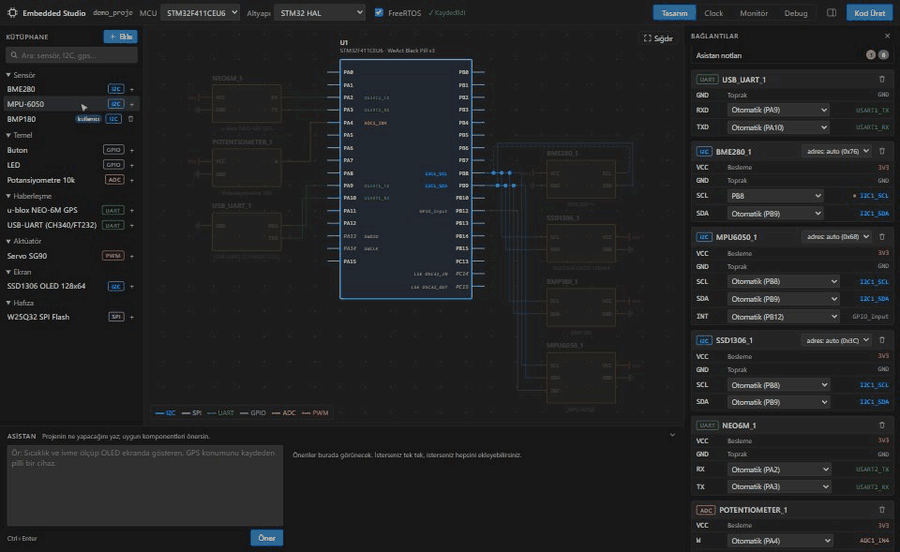Screen dimensions: 900x552
Task: Delete SSD1306_1 connection trash icon
Action: pyautogui.click(x=882, y=340)
